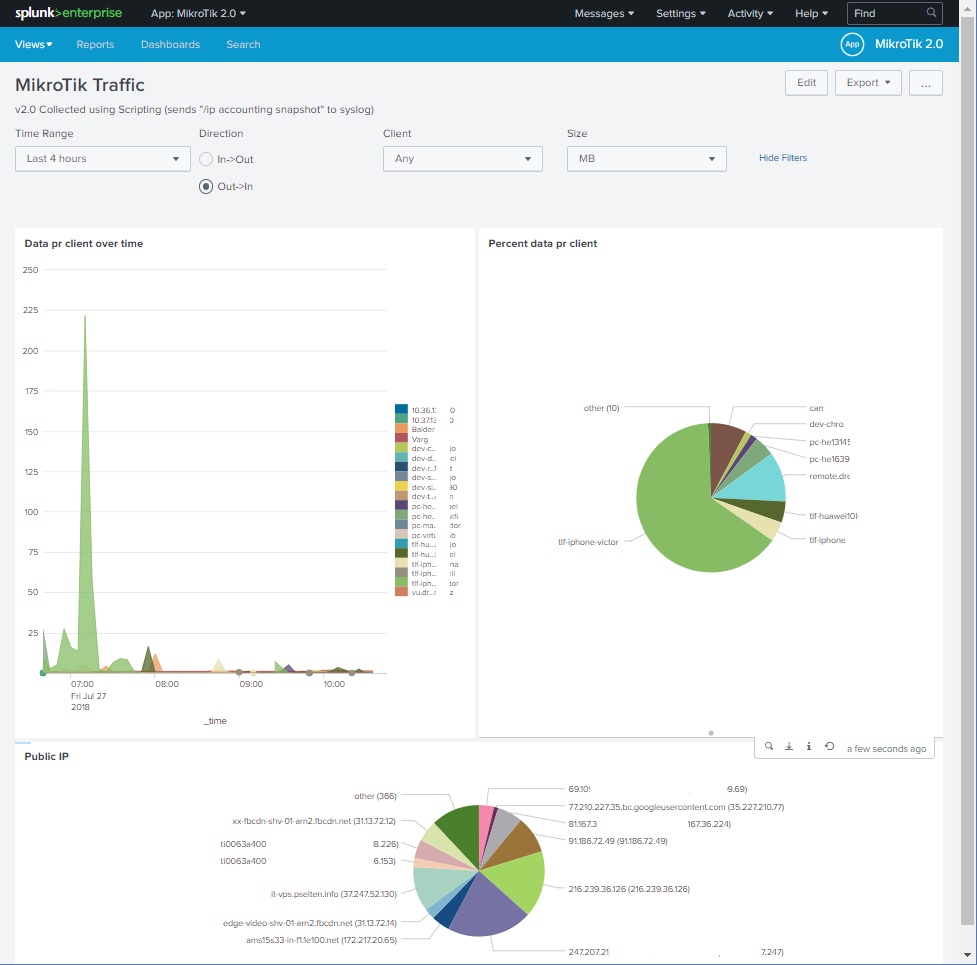
Task: Select Out->In direction radio button
Action: click(x=206, y=186)
